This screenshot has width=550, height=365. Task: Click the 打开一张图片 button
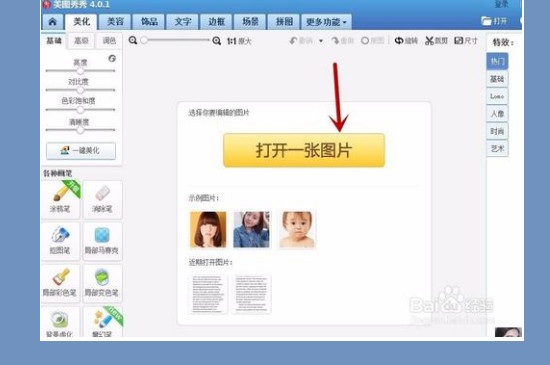click(304, 150)
